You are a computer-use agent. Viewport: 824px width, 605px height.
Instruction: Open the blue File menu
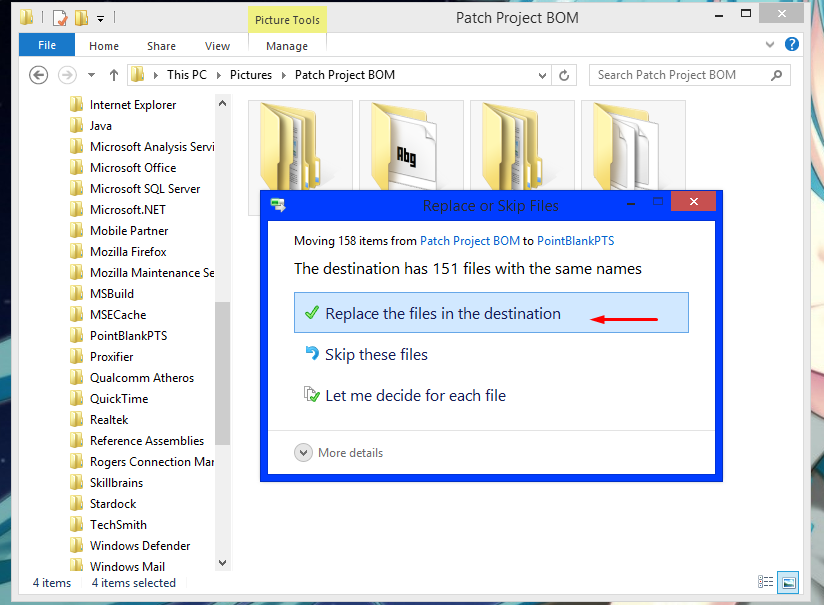pyautogui.click(x=46, y=45)
